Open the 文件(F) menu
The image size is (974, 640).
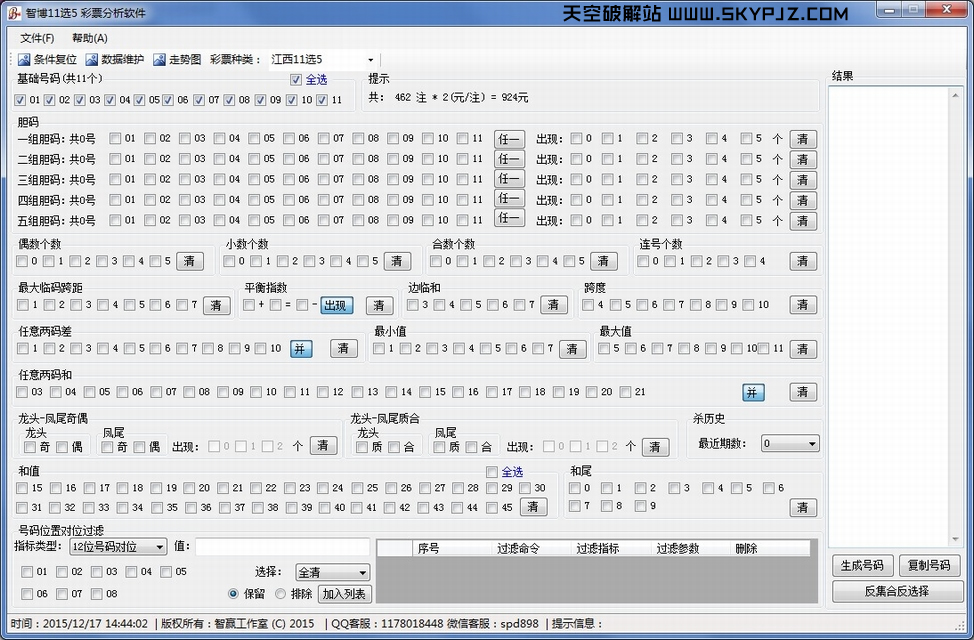tap(37, 38)
